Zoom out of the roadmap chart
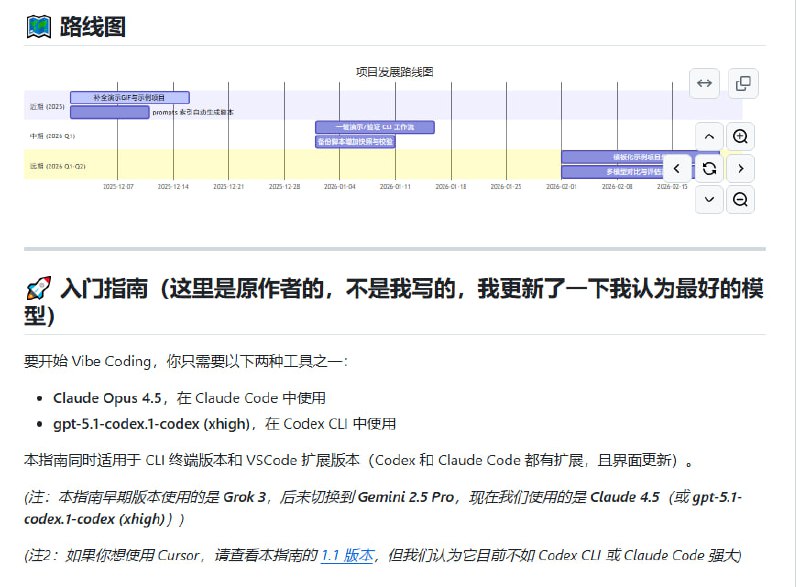This screenshot has height=587, width=800. [741, 199]
